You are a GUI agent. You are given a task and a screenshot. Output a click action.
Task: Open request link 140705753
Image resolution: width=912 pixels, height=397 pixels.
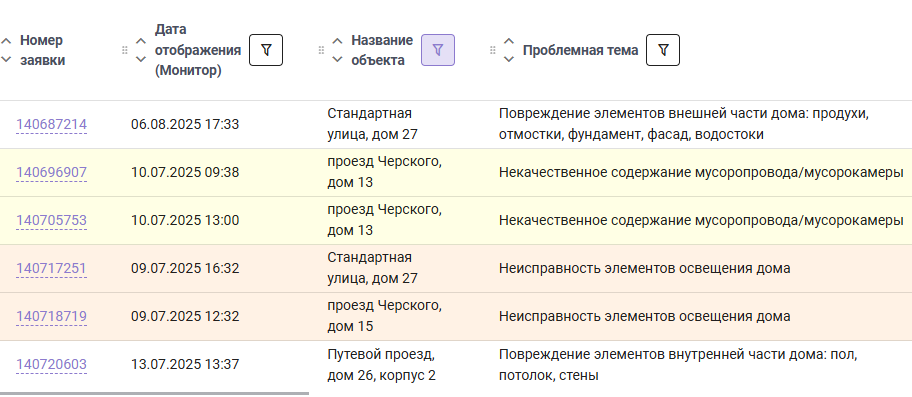point(51,220)
